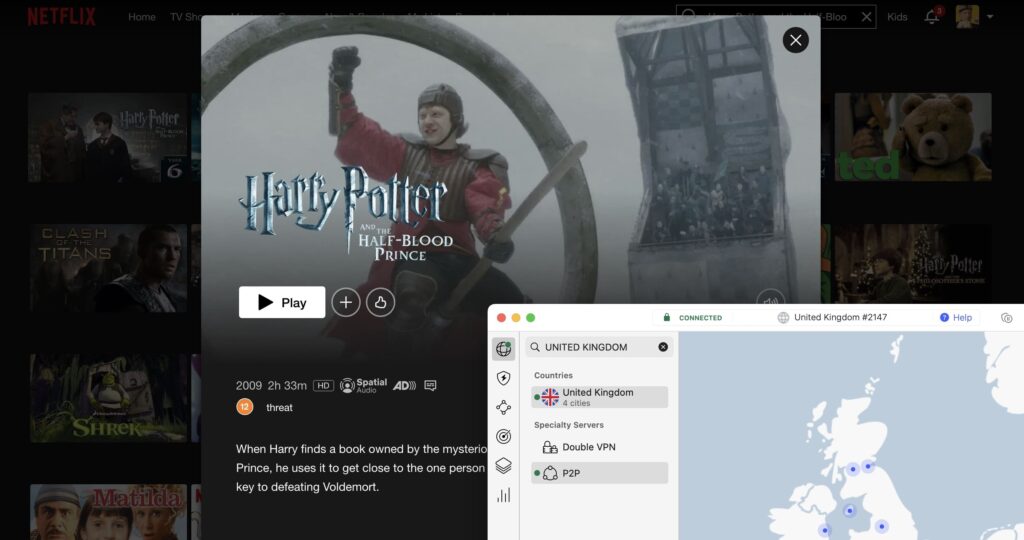Close the Harry Potter details modal

[795, 40]
